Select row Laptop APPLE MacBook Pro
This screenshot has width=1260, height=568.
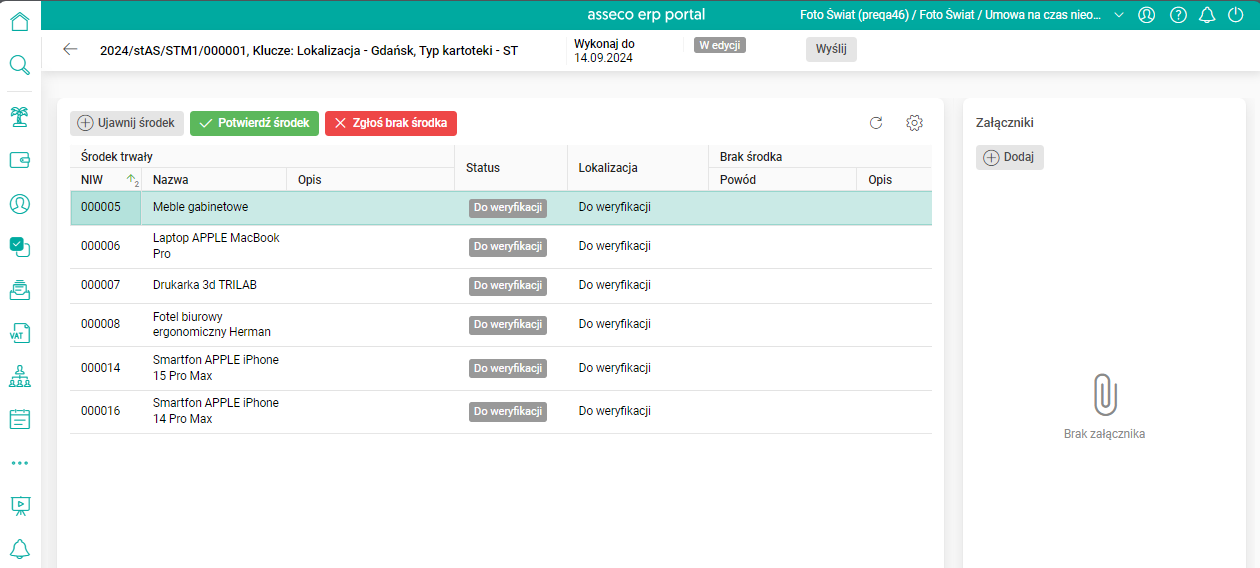click(x=501, y=246)
